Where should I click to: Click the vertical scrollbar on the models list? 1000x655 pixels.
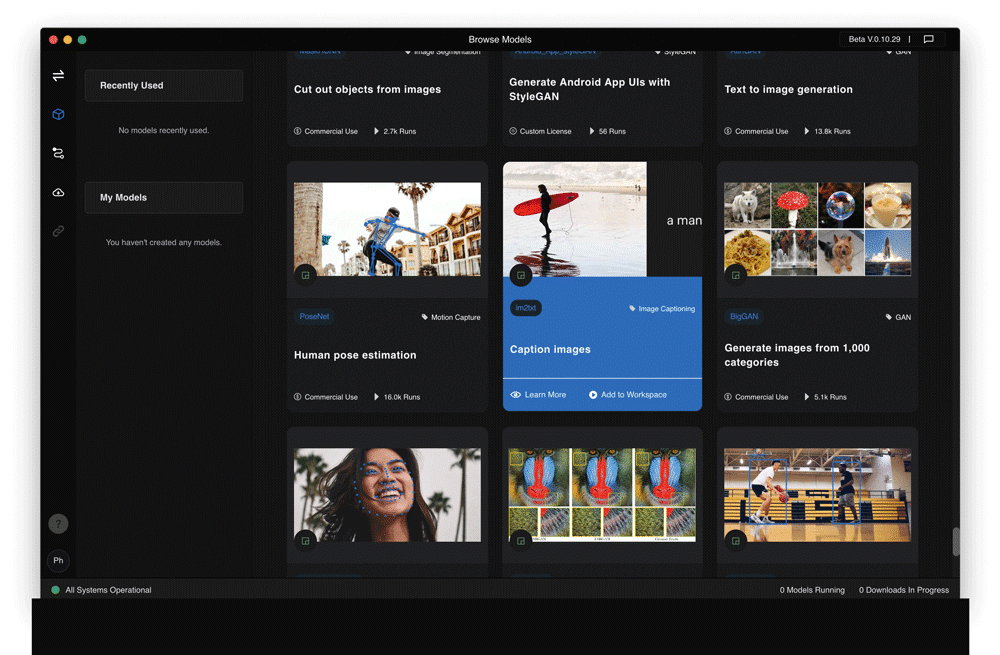click(956, 541)
